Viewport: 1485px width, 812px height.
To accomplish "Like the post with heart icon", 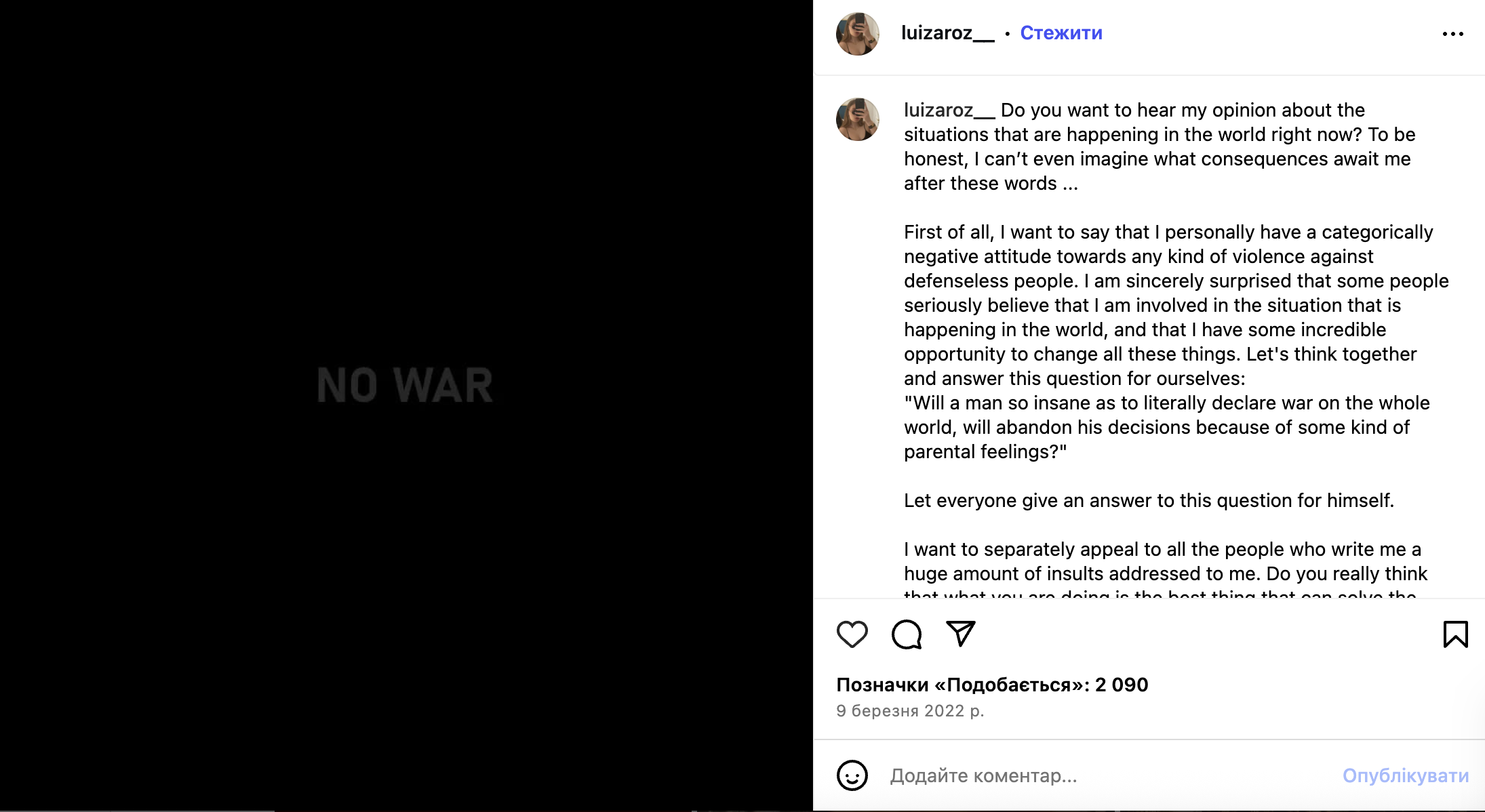I will pos(852,634).
